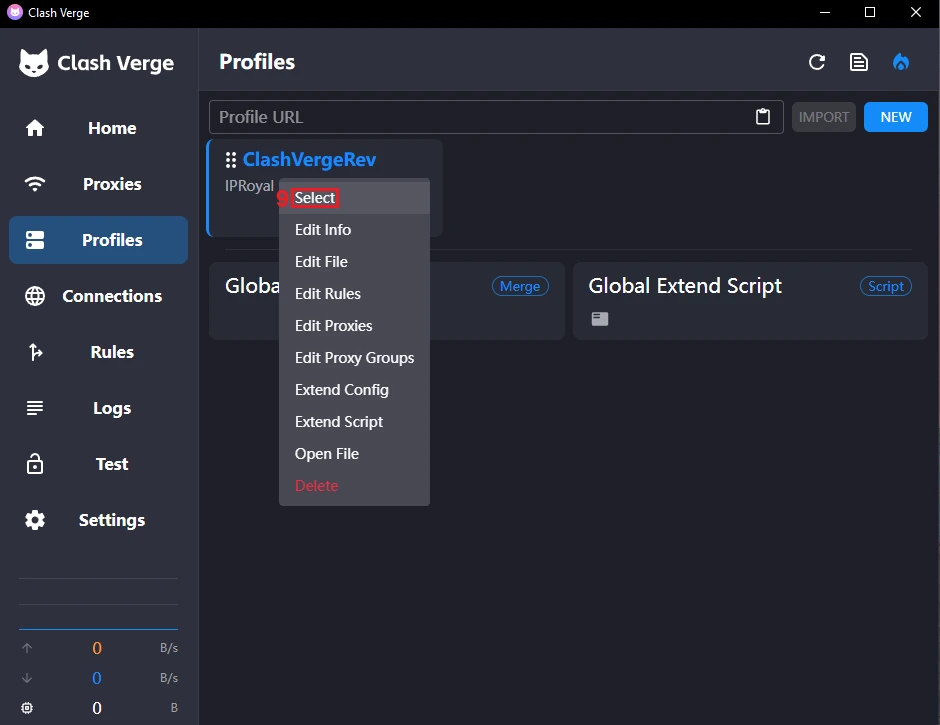Go to Proxies in the sidebar
This screenshot has width=940, height=725.
pyautogui.click(x=98, y=184)
